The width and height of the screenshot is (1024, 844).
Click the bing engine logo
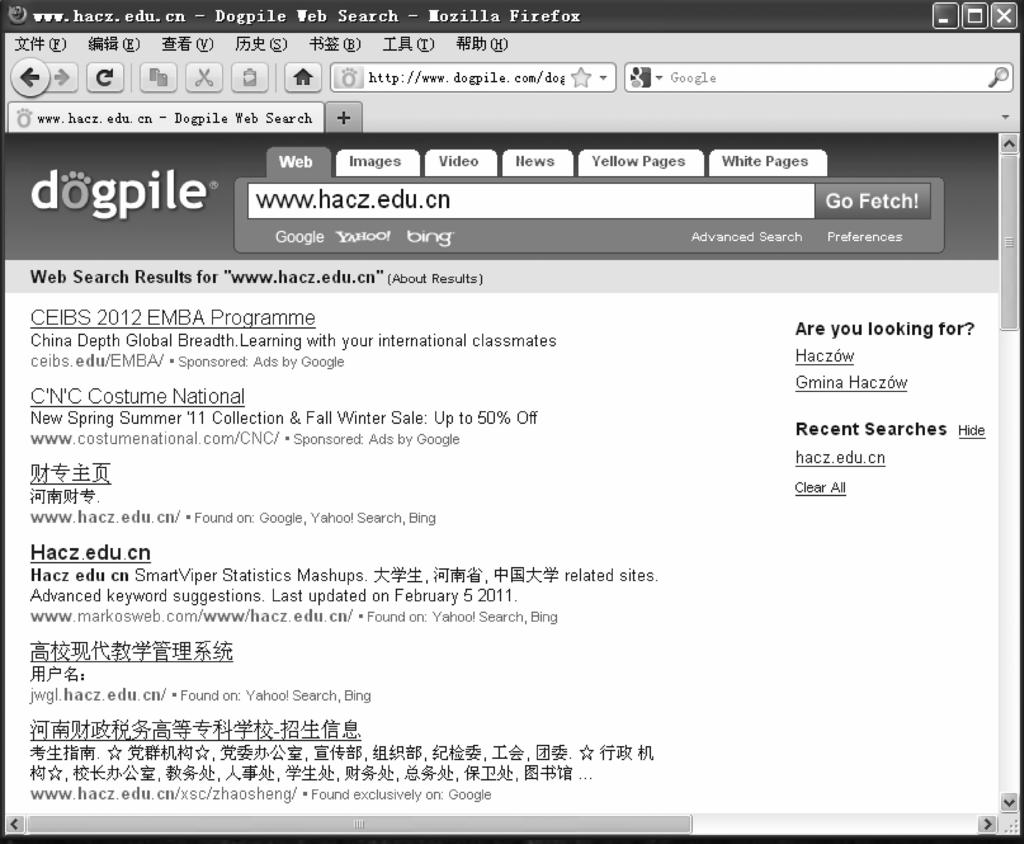tap(429, 238)
